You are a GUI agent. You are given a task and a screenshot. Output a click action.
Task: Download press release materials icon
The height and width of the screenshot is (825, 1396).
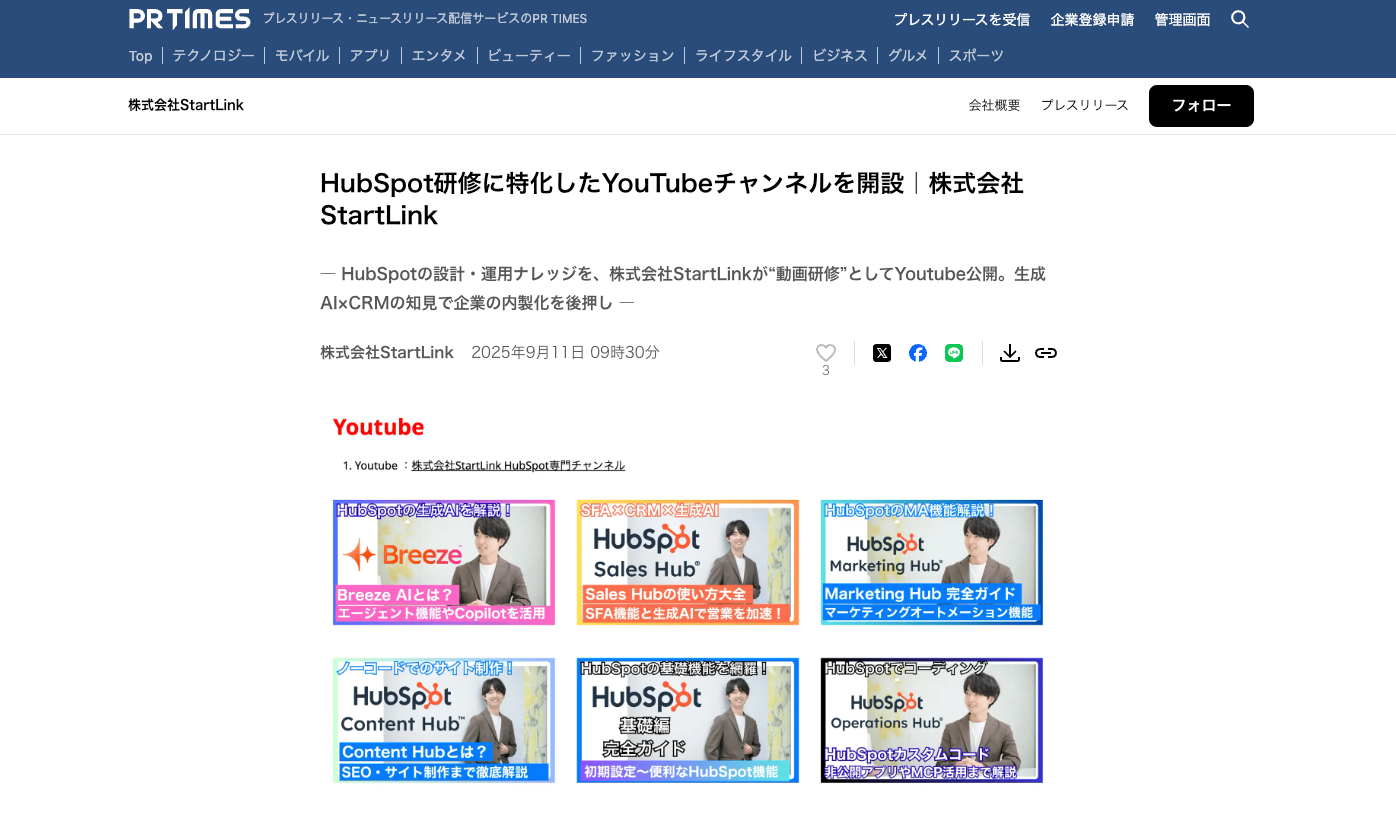click(1010, 353)
